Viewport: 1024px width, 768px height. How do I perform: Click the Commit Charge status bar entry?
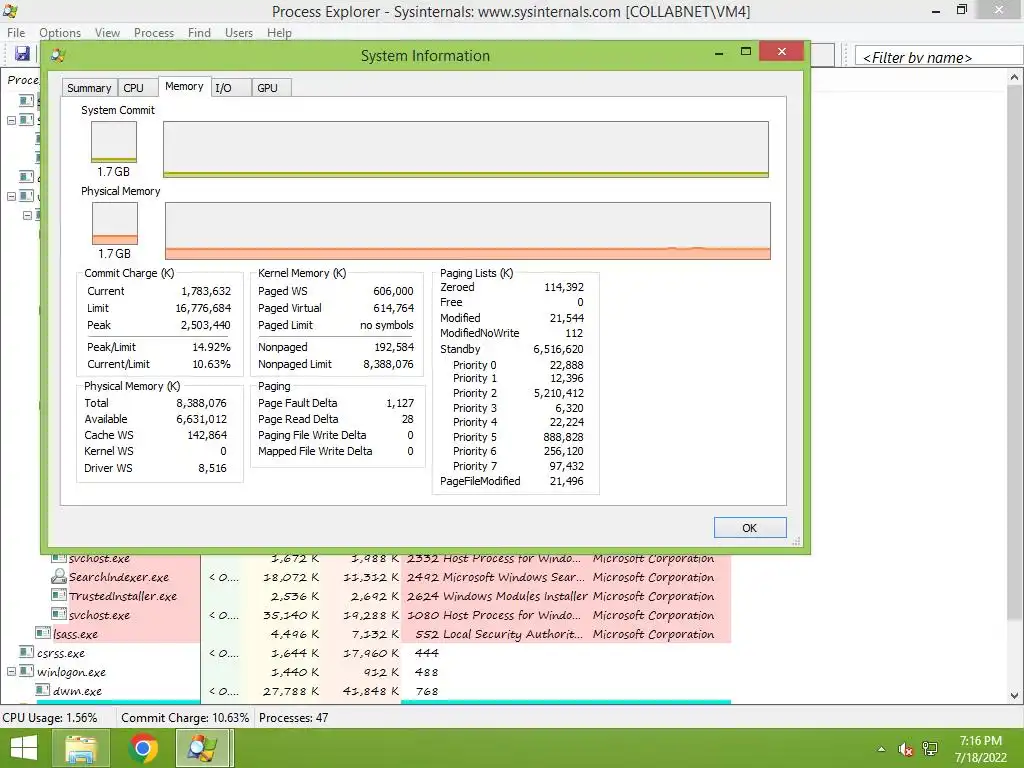pyautogui.click(x=185, y=717)
